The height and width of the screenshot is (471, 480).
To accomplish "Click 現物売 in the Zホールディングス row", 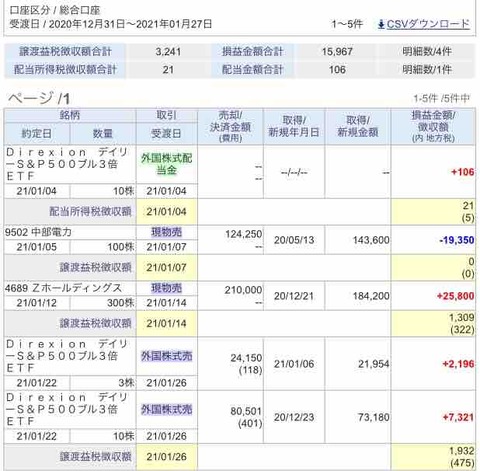I will tap(167, 288).
